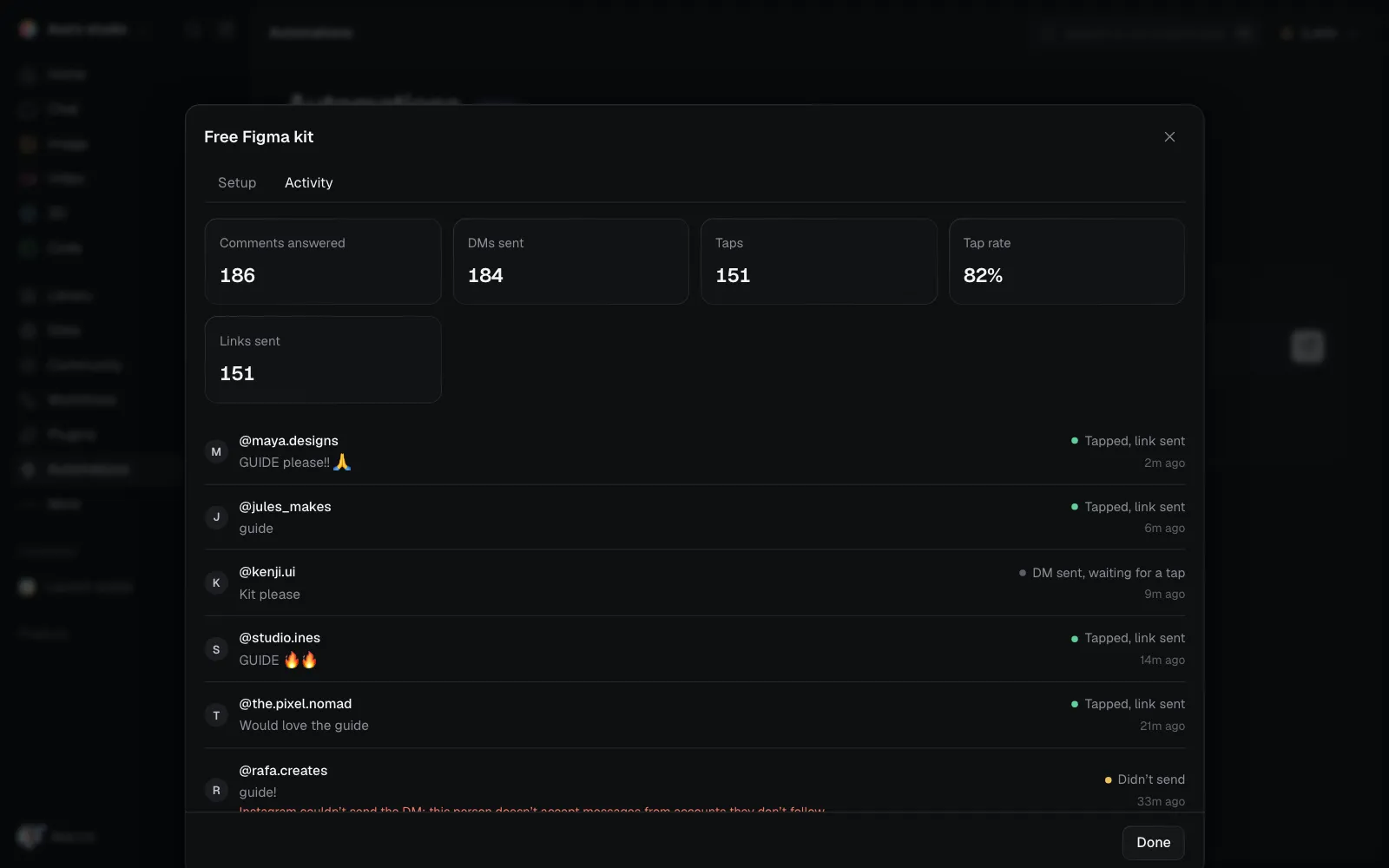The height and width of the screenshot is (868, 1389).
Task: Switch to the Setup tab
Action: [237, 182]
